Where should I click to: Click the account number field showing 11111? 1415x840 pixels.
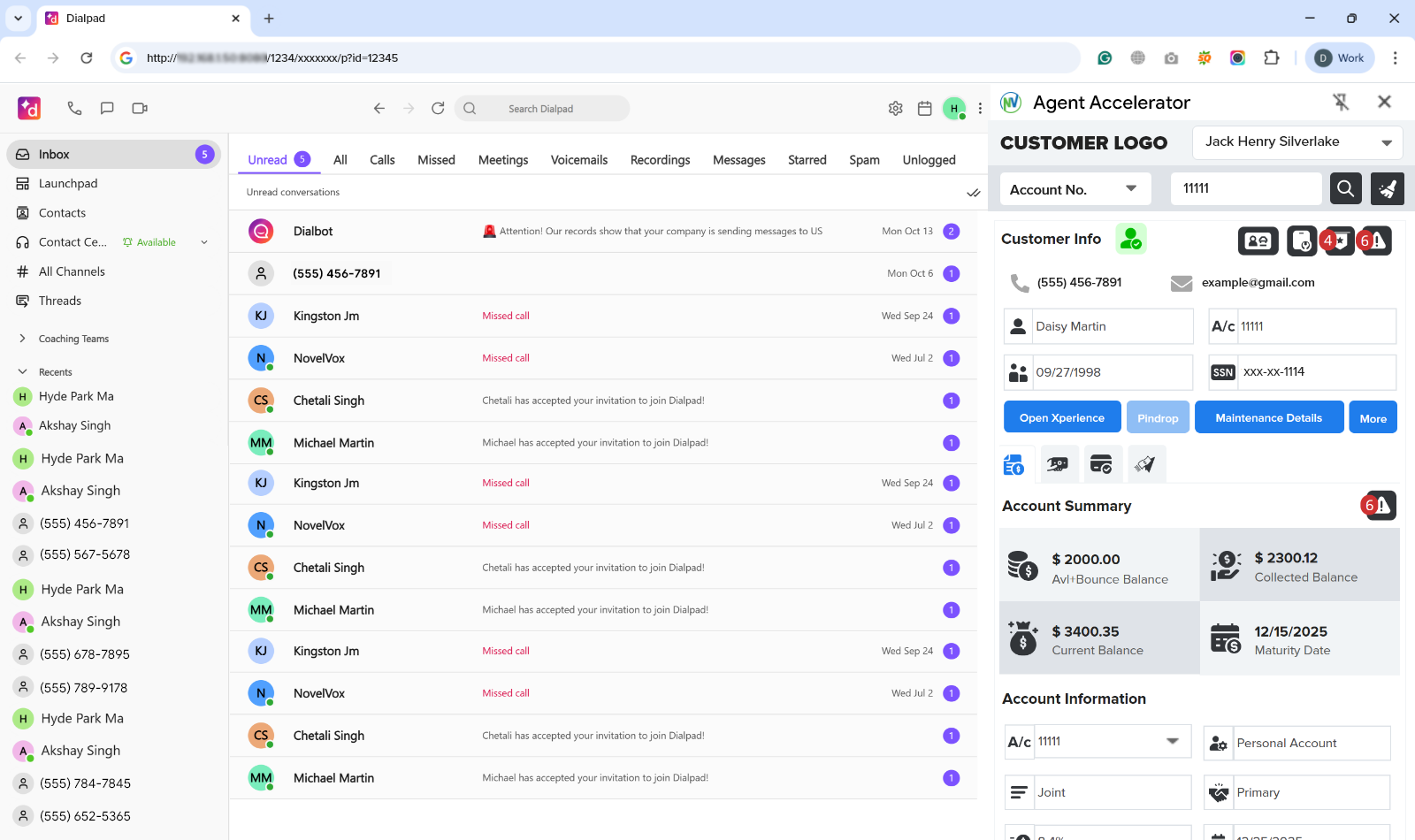click(1246, 189)
